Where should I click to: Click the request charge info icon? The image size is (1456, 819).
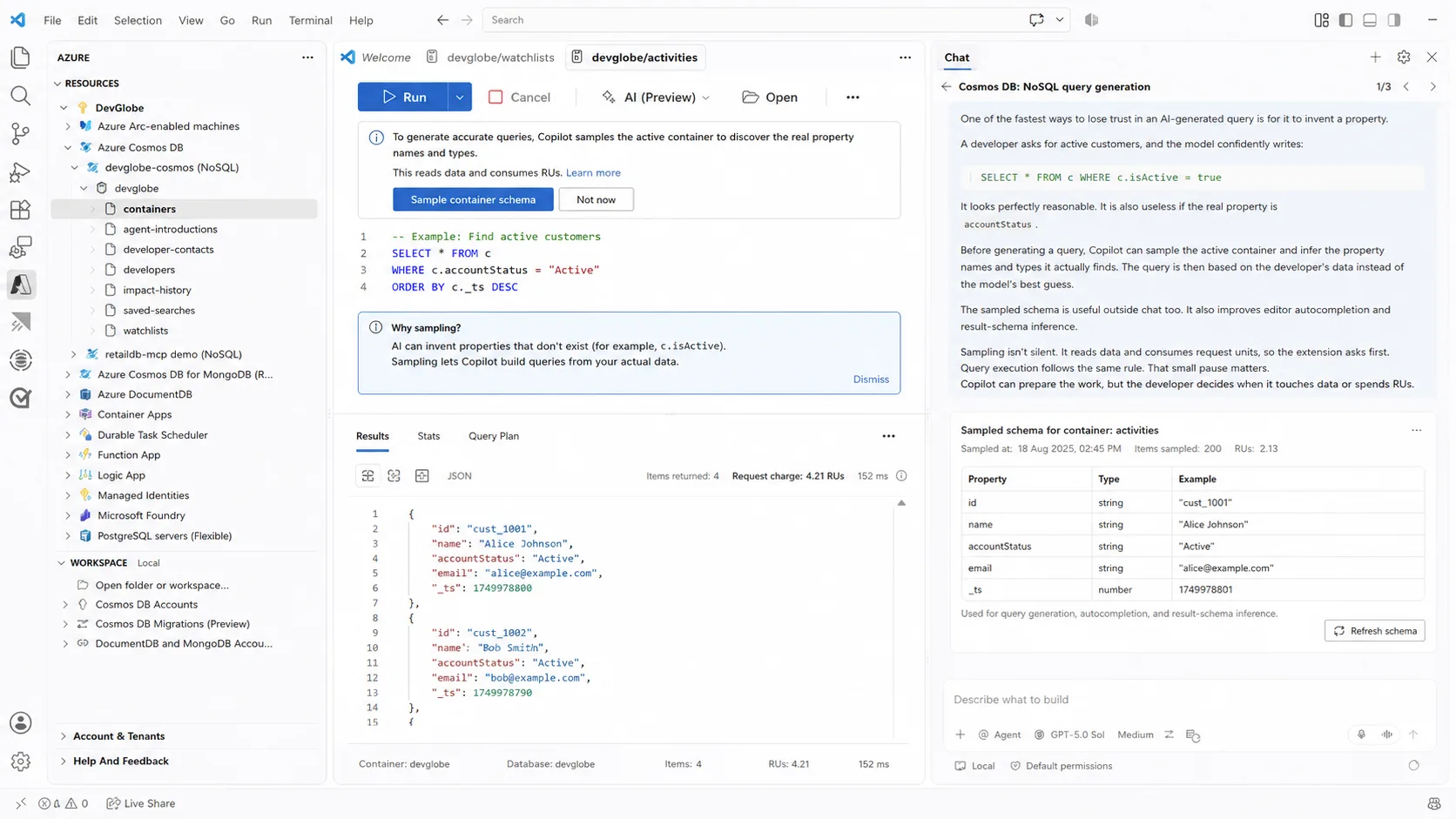pos(901,476)
